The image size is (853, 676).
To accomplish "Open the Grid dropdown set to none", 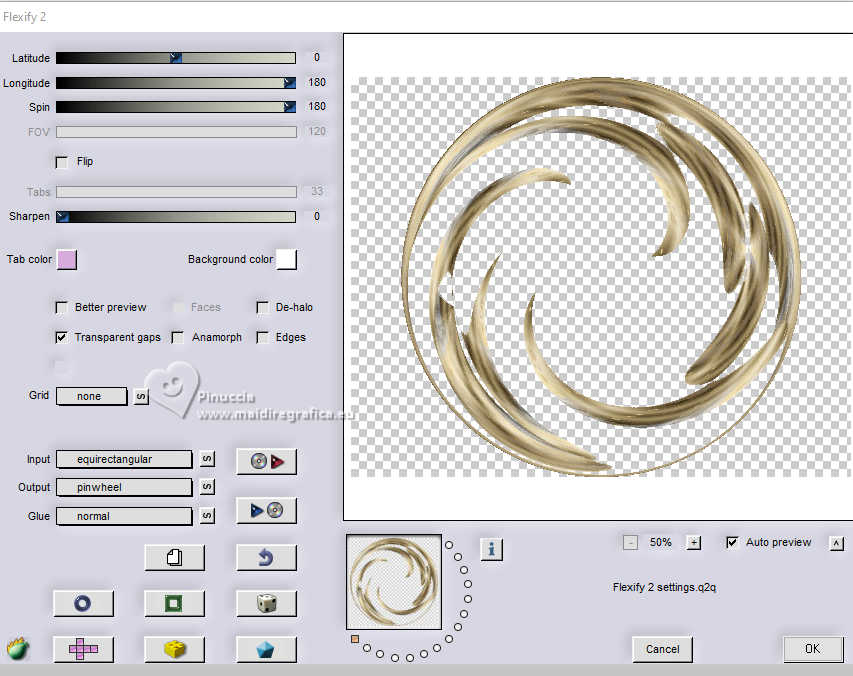I will click(x=91, y=396).
